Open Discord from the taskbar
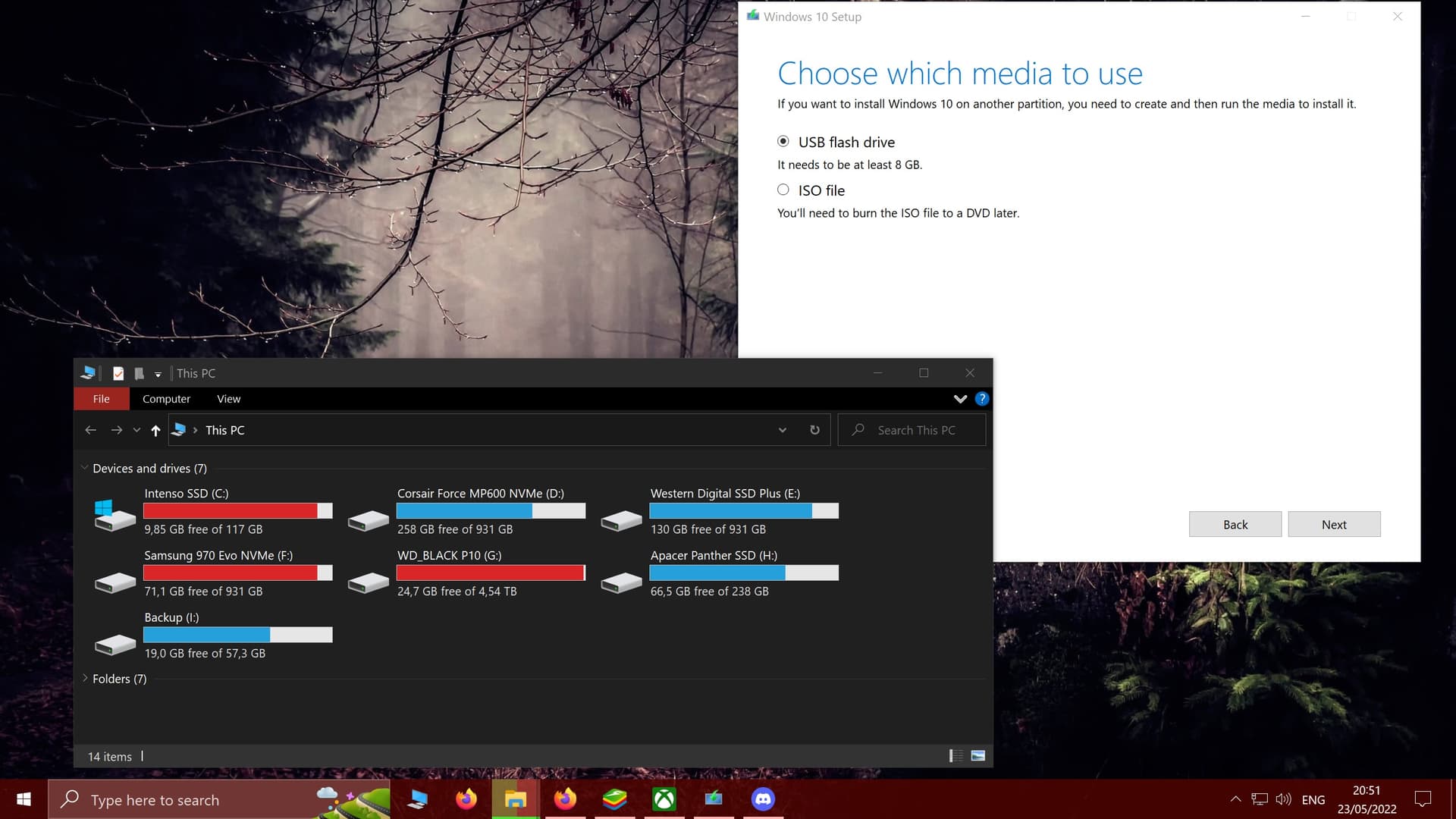Viewport: 1456px width, 819px height. [763, 799]
